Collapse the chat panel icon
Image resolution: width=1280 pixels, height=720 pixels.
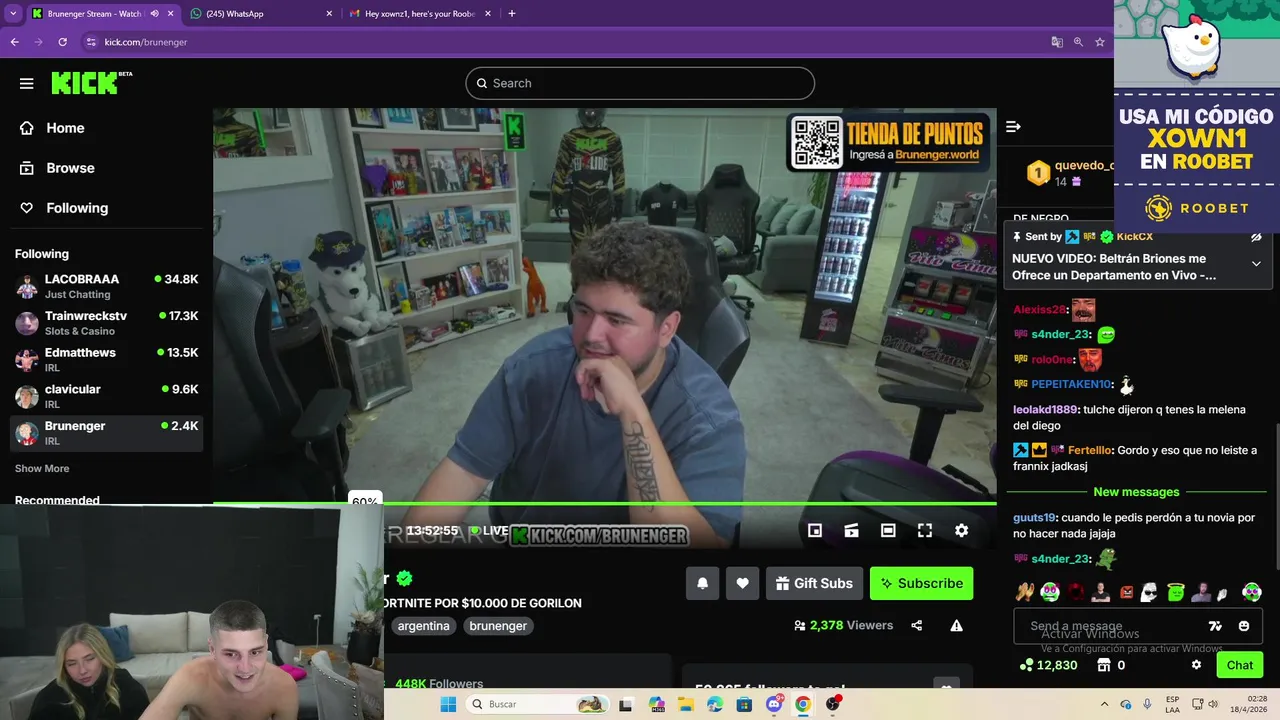1013,126
